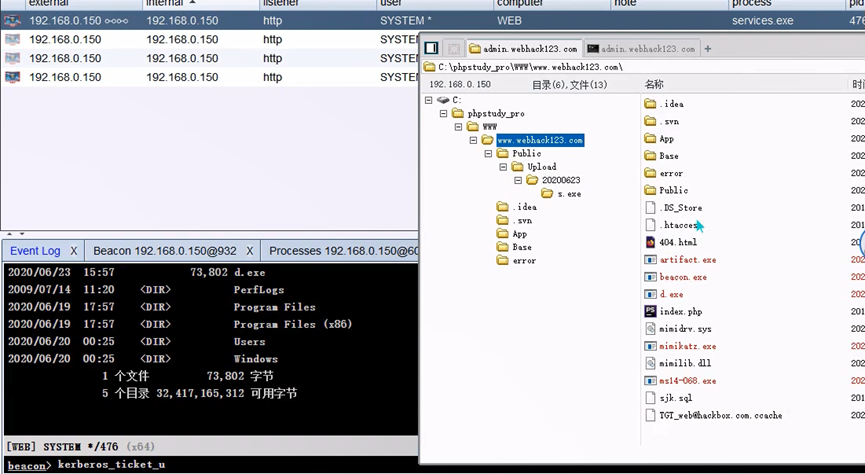The height and width of the screenshot is (474, 865).
Task: Select the mimidrv.sys file icon
Action: pos(650,329)
